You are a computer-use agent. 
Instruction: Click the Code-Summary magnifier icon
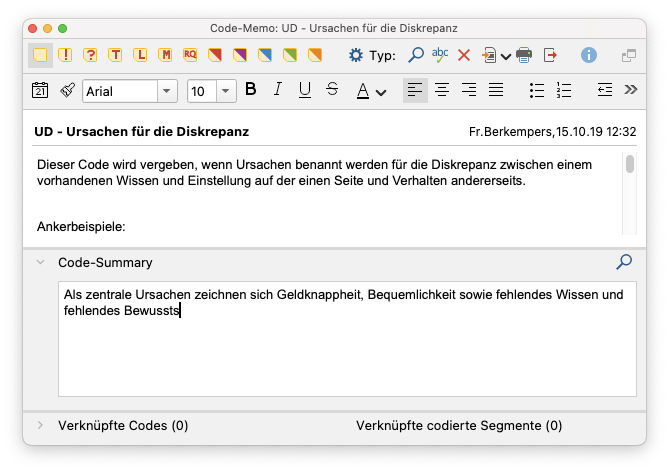[x=624, y=262]
